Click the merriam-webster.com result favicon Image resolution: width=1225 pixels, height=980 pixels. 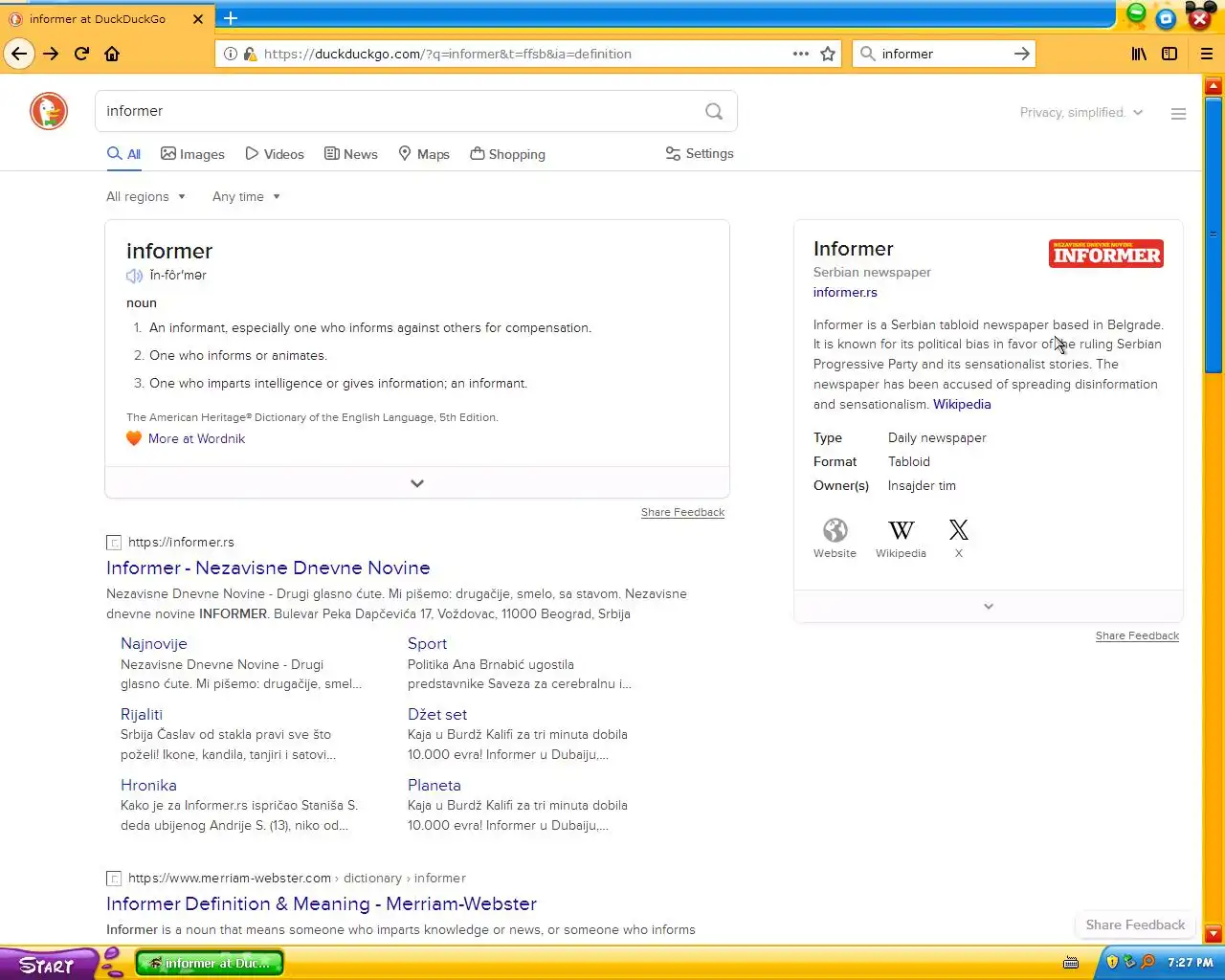[x=114, y=879]
